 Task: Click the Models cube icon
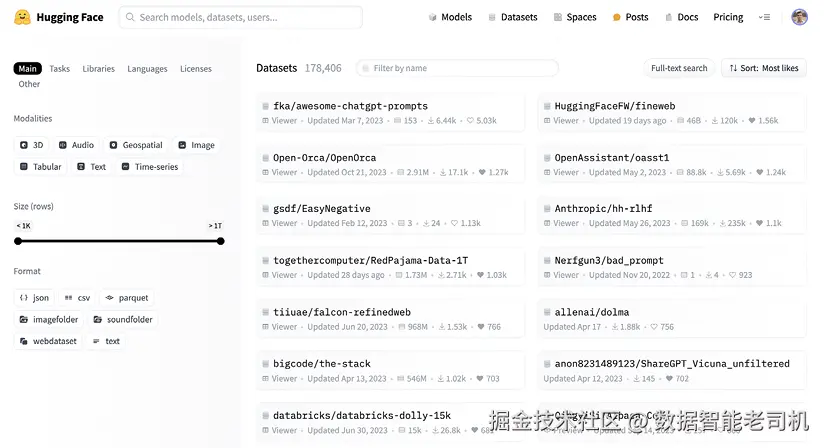[x=432, y=17]
